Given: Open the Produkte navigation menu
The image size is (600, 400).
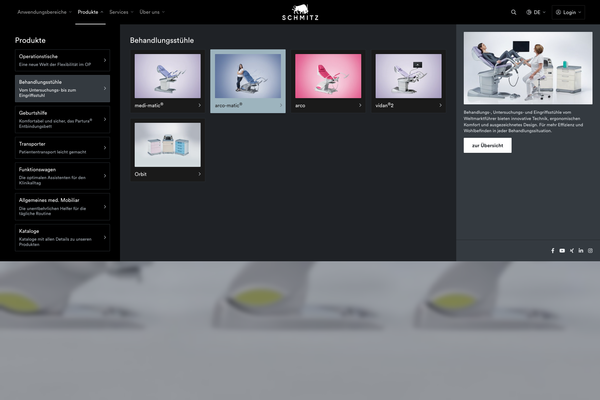Looking at the screenshot, I should point(90,12).
